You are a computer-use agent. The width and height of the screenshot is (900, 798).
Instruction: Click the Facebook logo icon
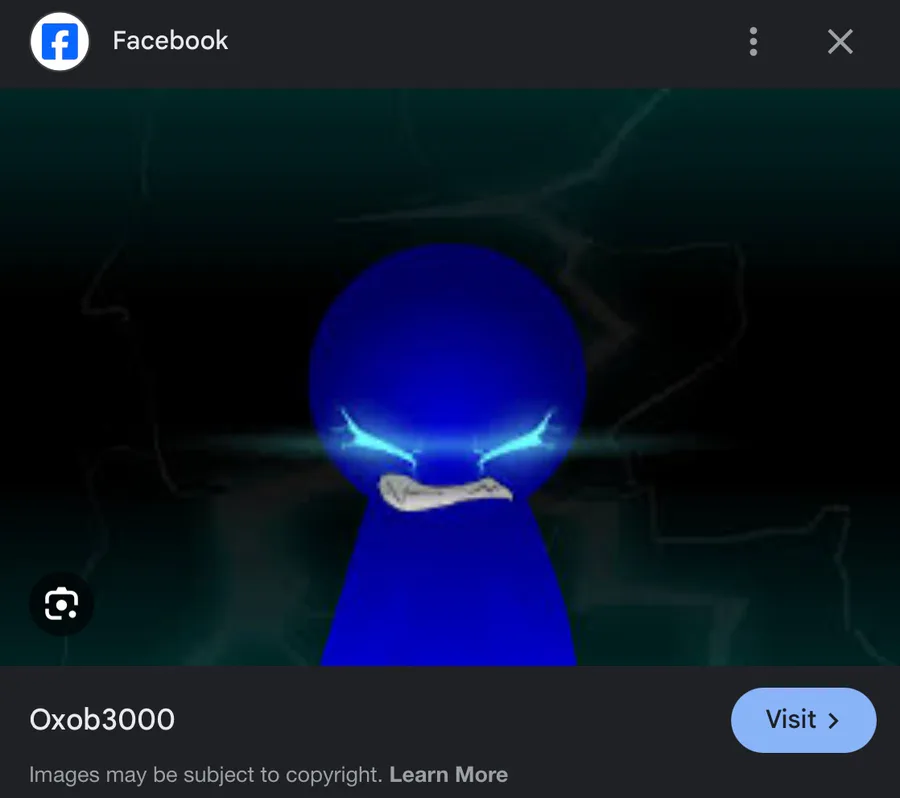(x=60, y=41)
